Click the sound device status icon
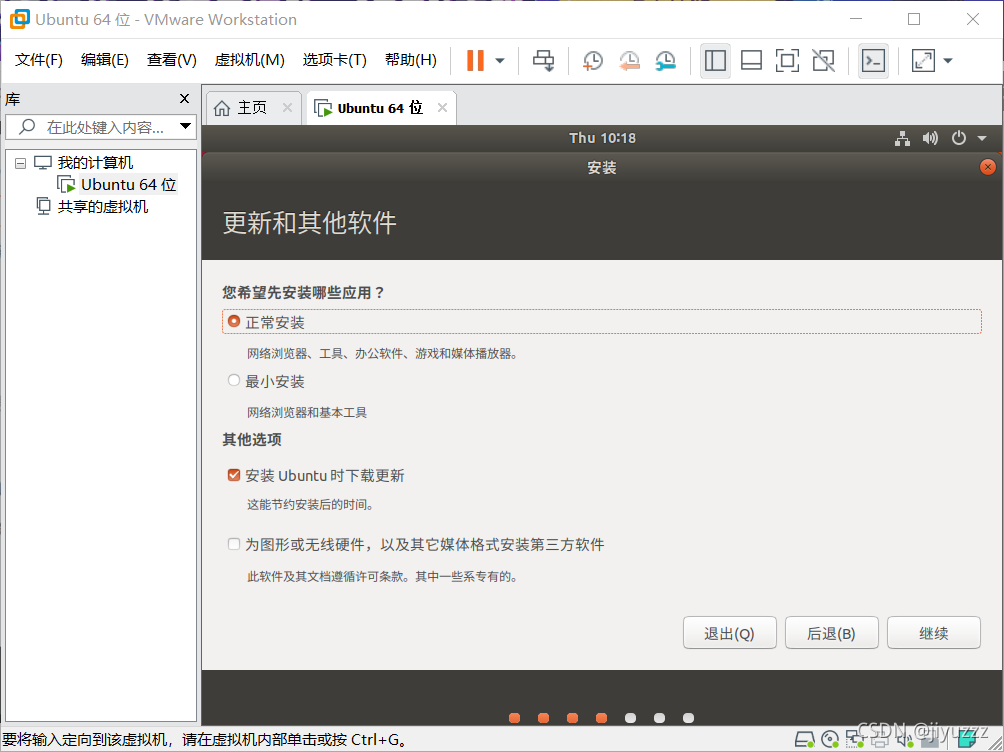The width and height of the screenshot is (1004, 752). pyautogui.click(x=903, y=740)
